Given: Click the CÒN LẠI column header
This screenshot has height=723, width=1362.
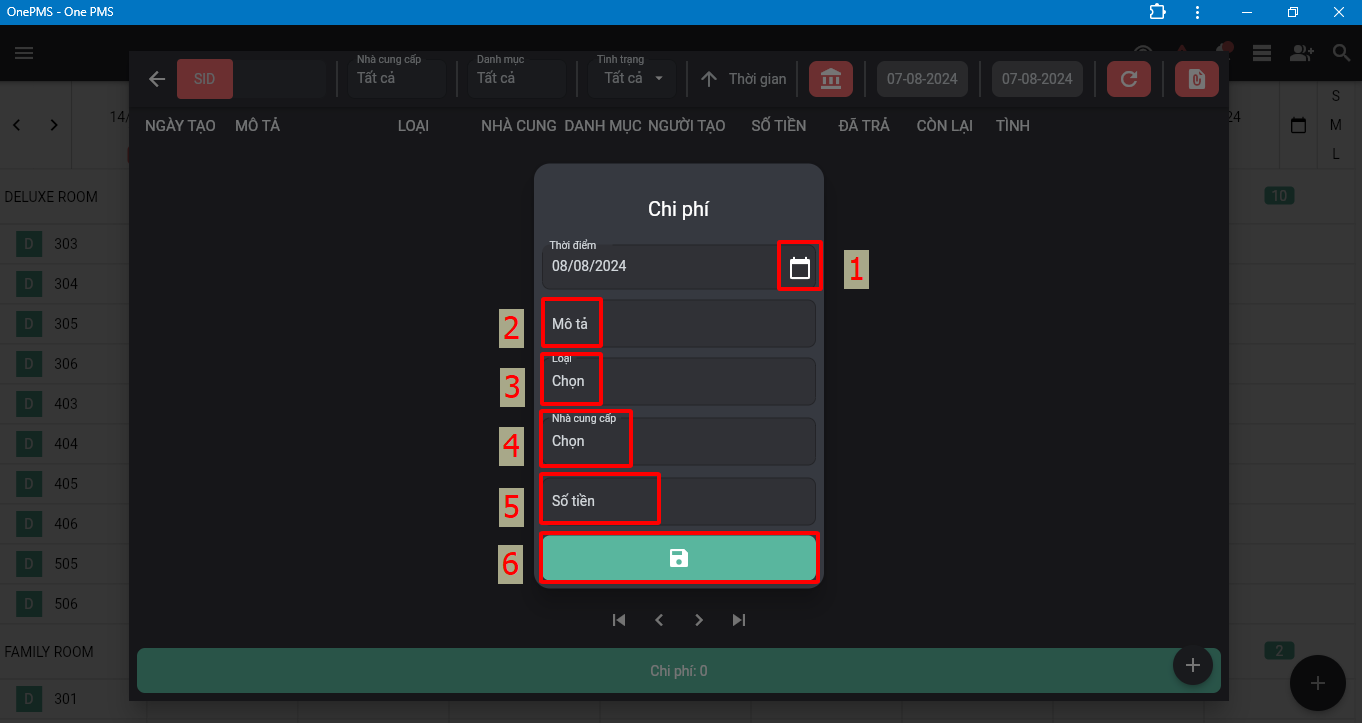Looking at the screenshot, I should click(x=945, y=126).
